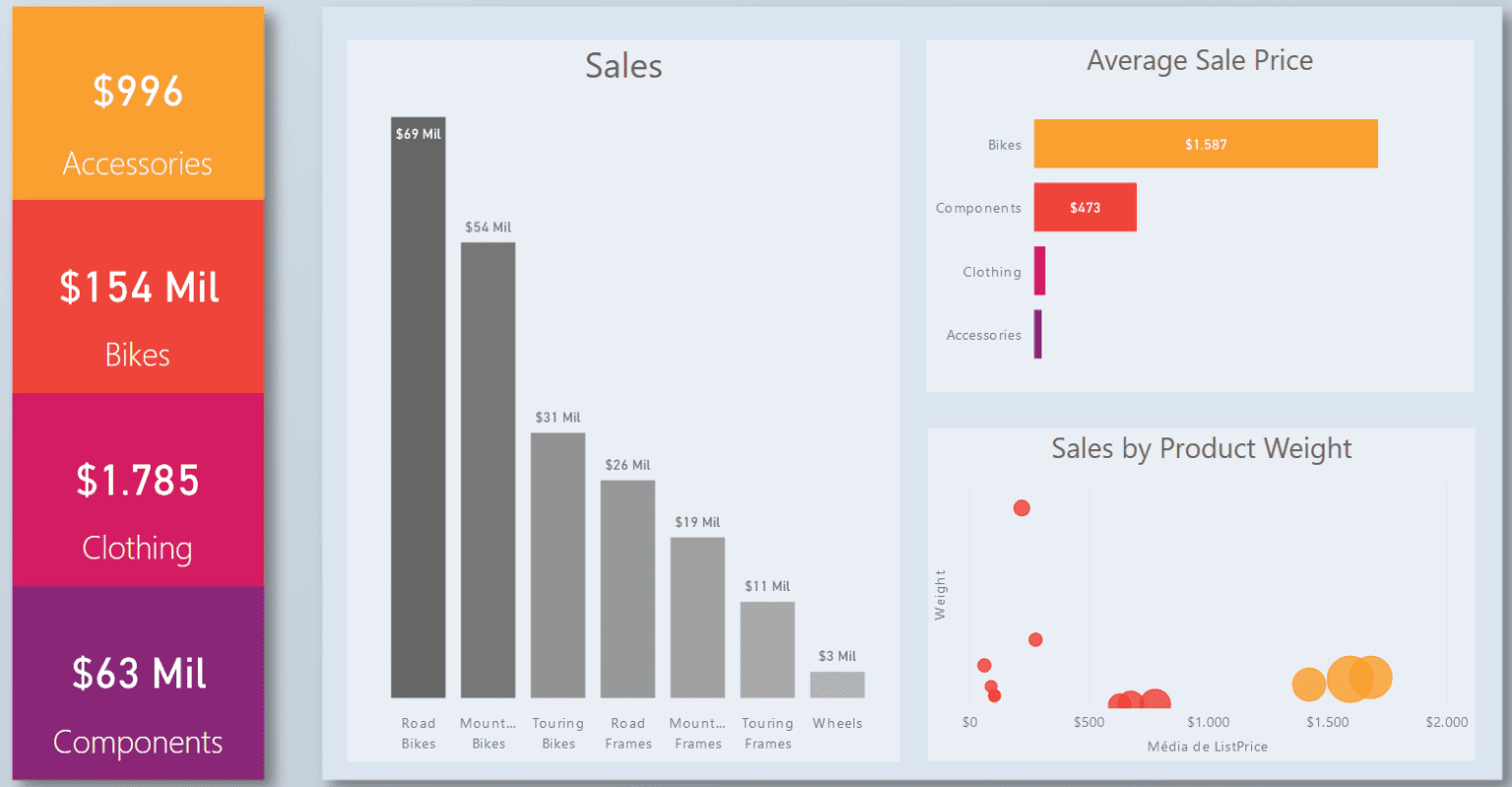1512x787 pixels.
Task: Click the Accessories bar in Average Sale Price
Action: coord(1038,334)
